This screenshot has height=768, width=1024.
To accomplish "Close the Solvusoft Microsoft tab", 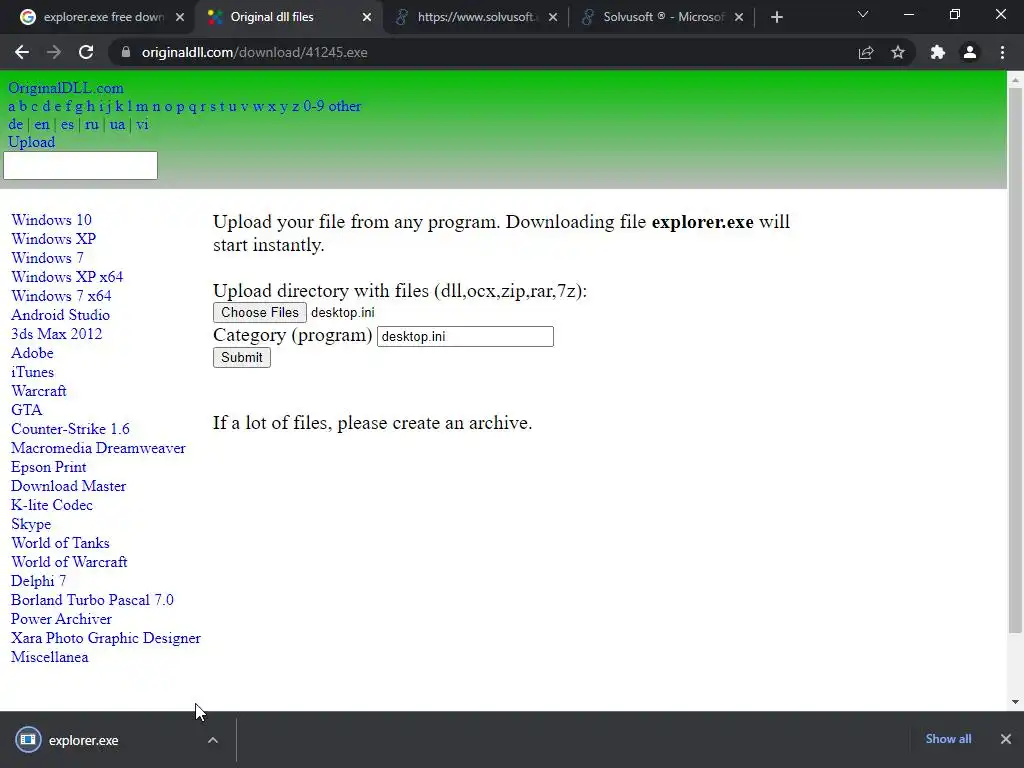I will tap(739, 17).
